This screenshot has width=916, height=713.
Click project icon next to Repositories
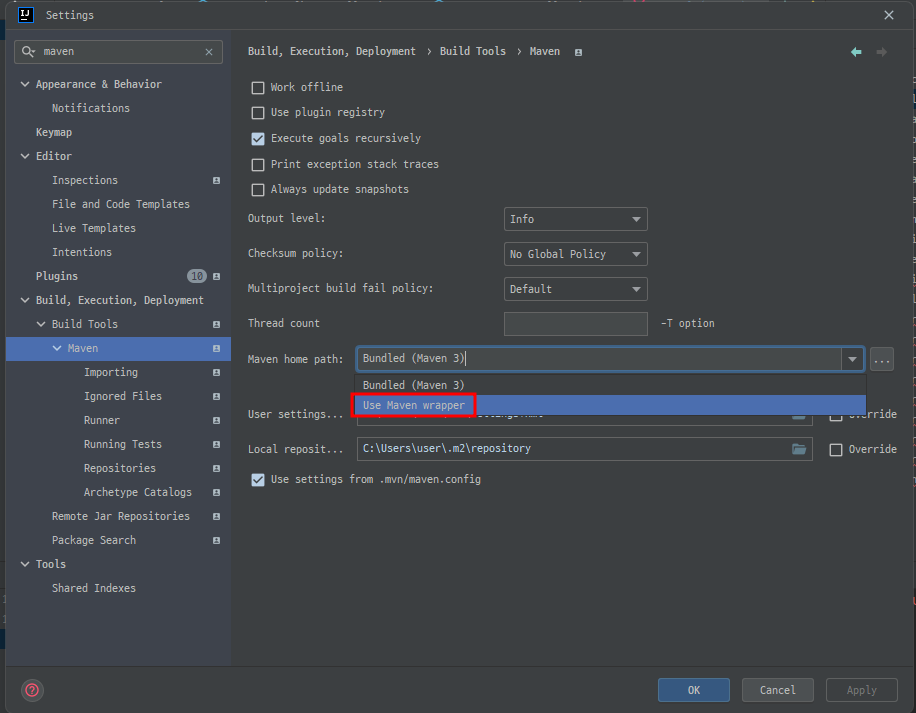pos(217,468)
